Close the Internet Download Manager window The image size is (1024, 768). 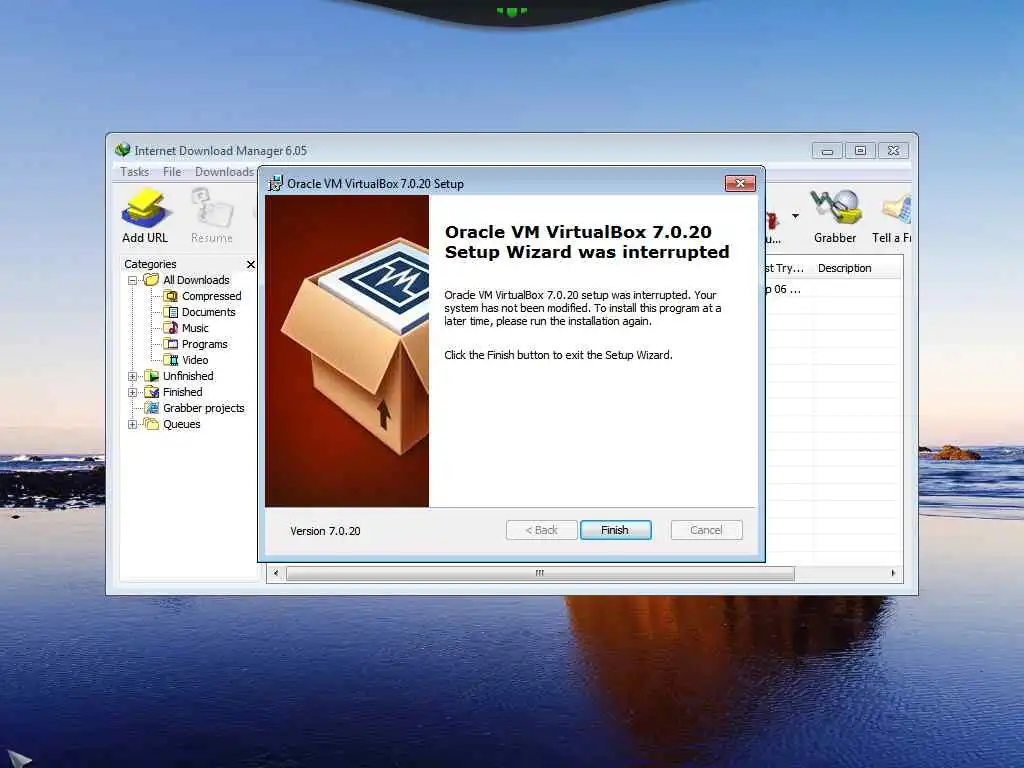coord(893,151)
